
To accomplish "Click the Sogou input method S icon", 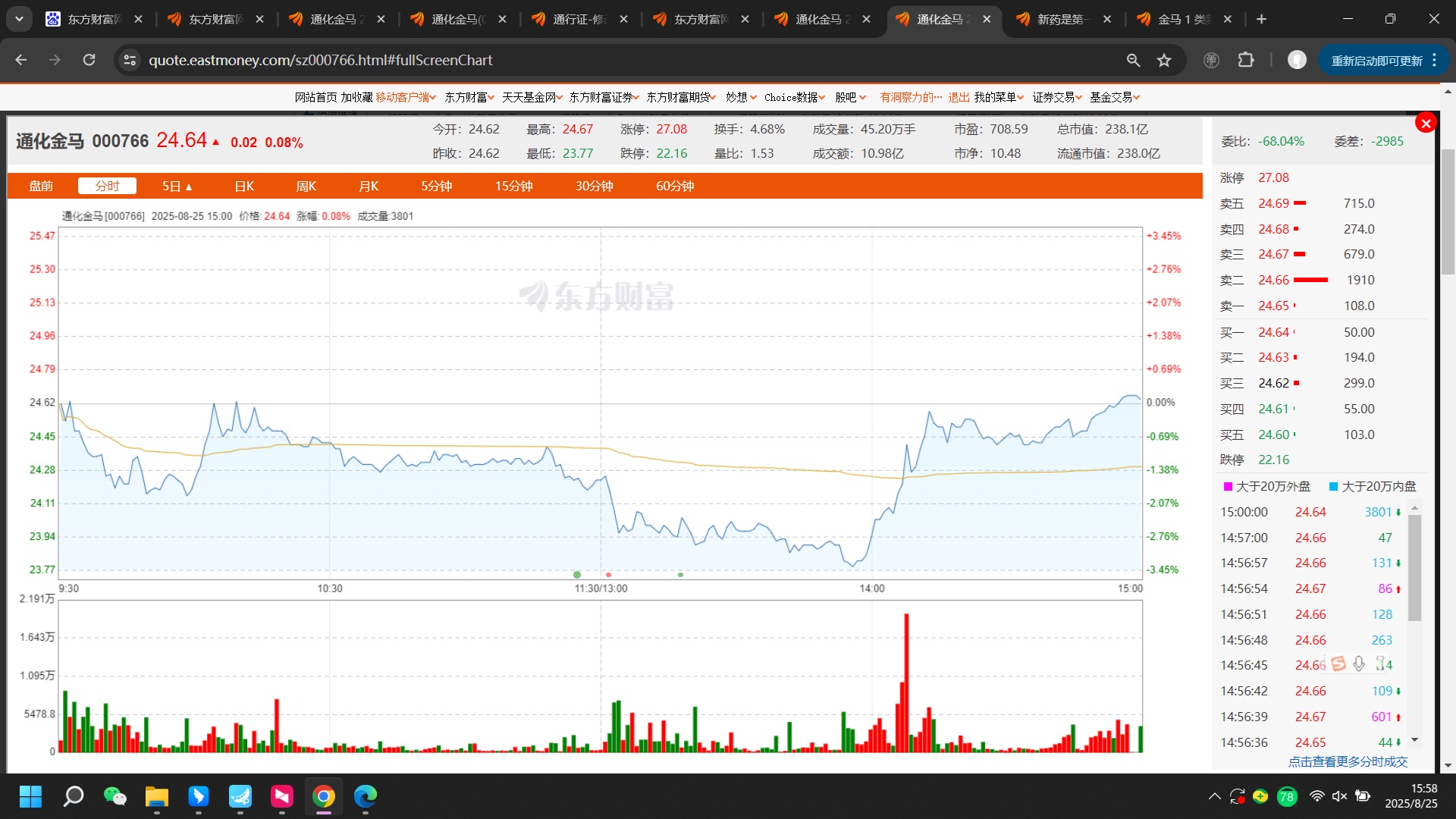I will [1338, 664].
